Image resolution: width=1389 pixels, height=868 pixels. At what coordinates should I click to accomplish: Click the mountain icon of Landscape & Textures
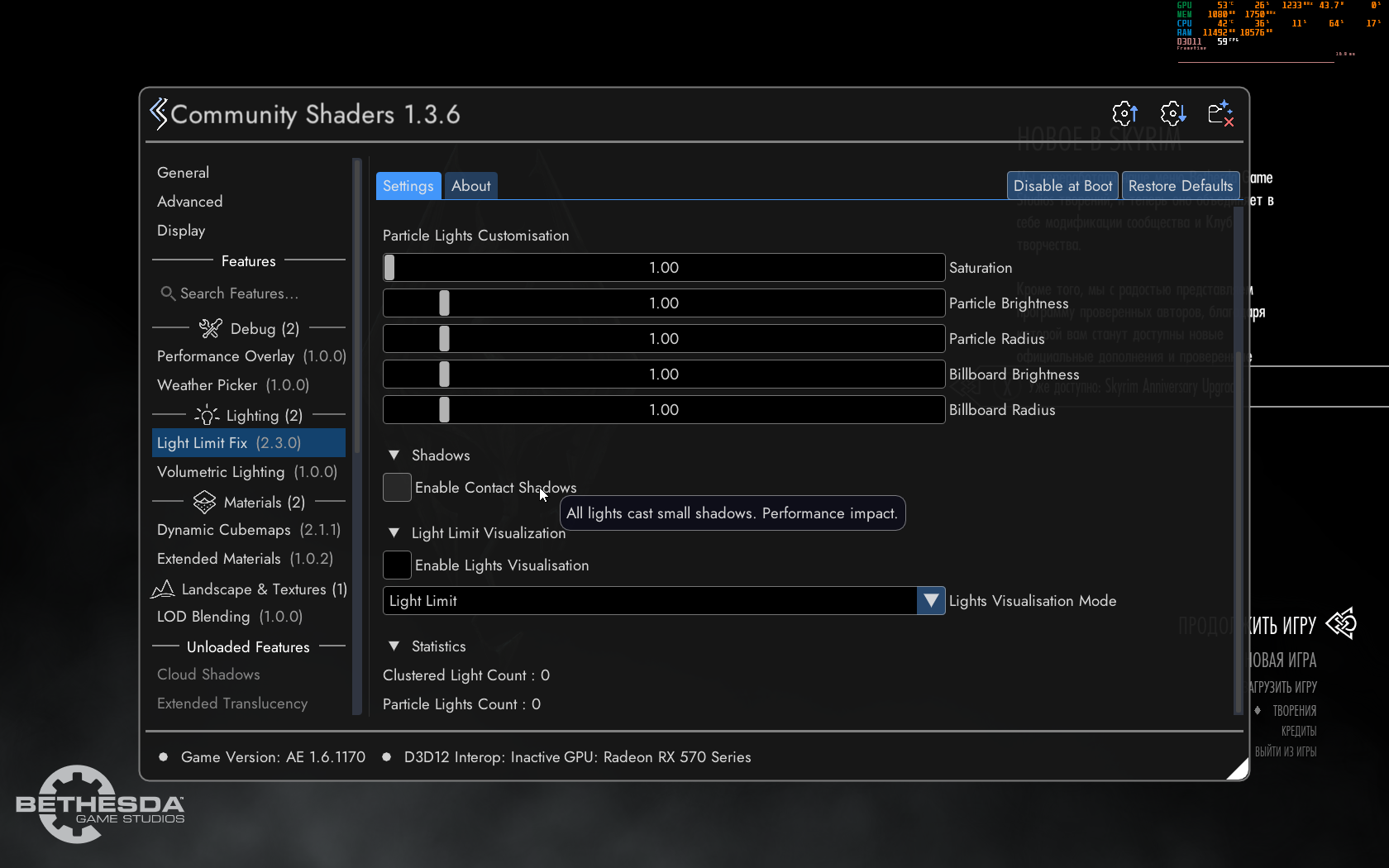coord(163,589)
